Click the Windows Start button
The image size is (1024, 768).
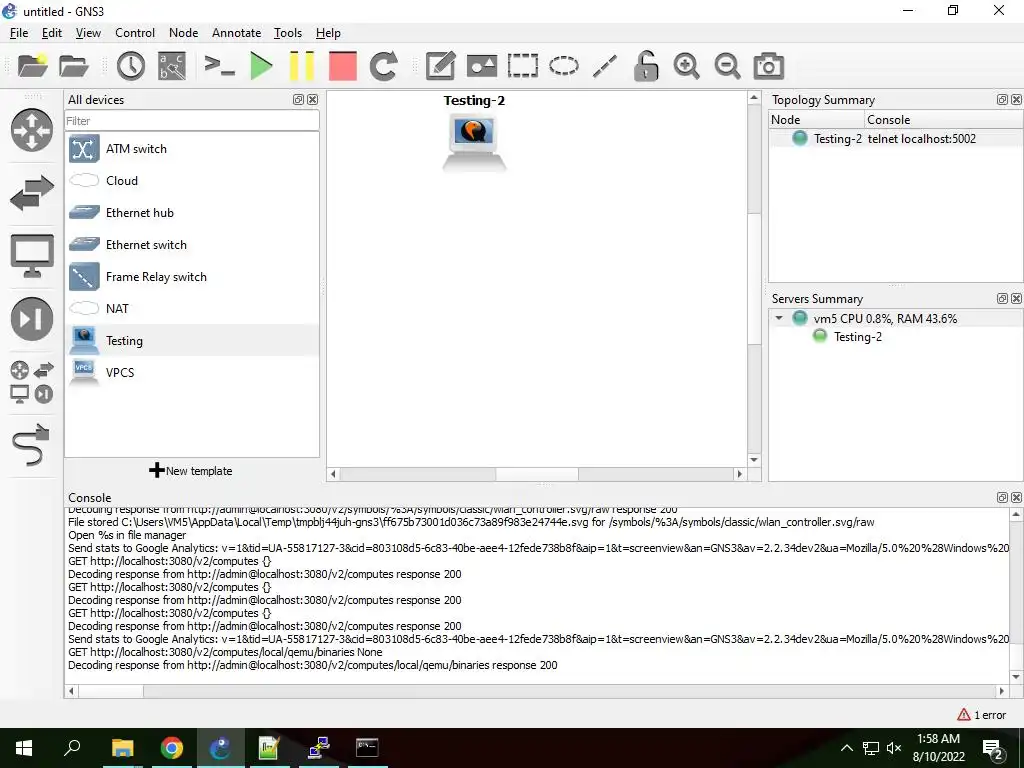click(24, 748)
